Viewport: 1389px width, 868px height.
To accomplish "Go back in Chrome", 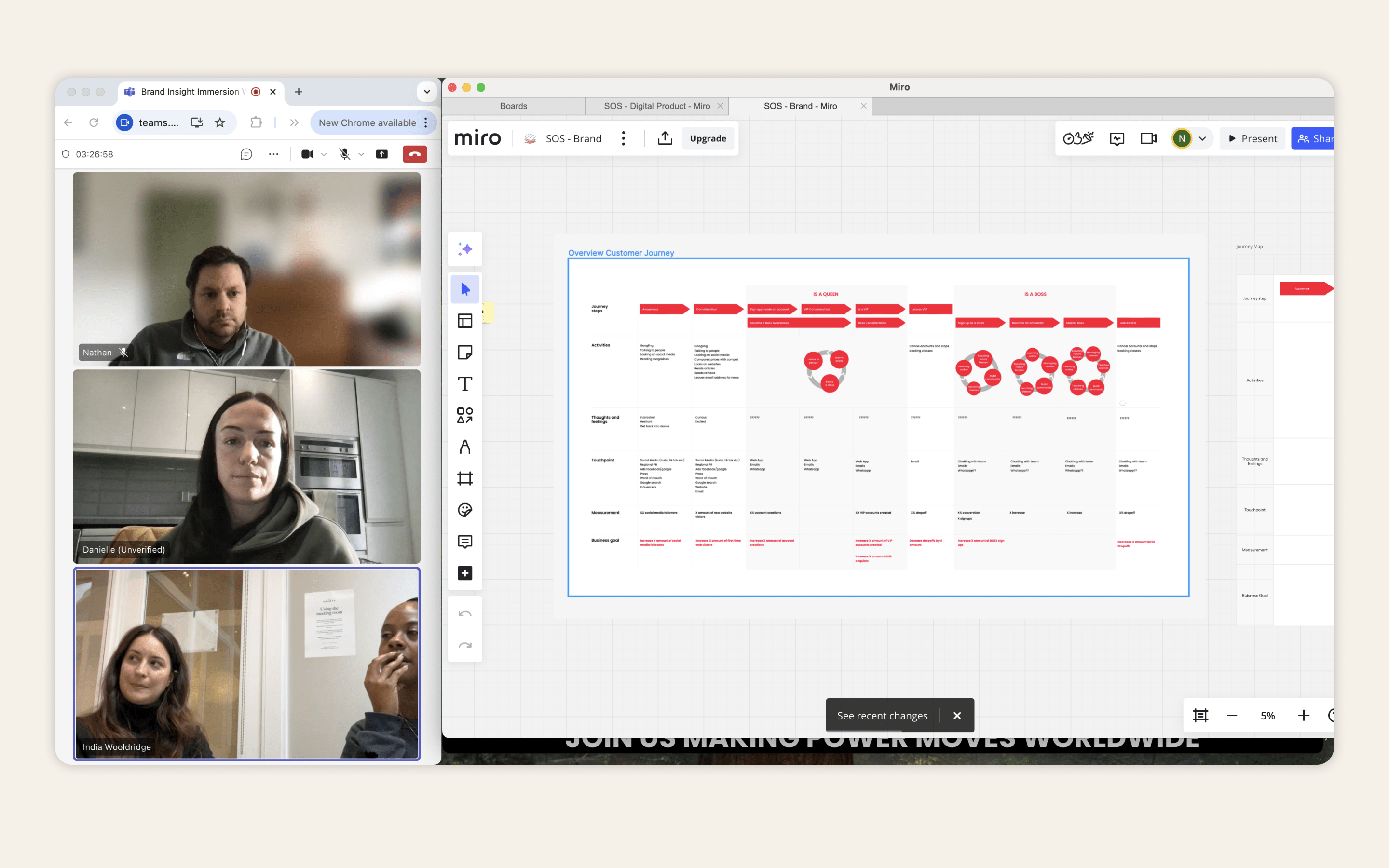I will coord(68,122).
